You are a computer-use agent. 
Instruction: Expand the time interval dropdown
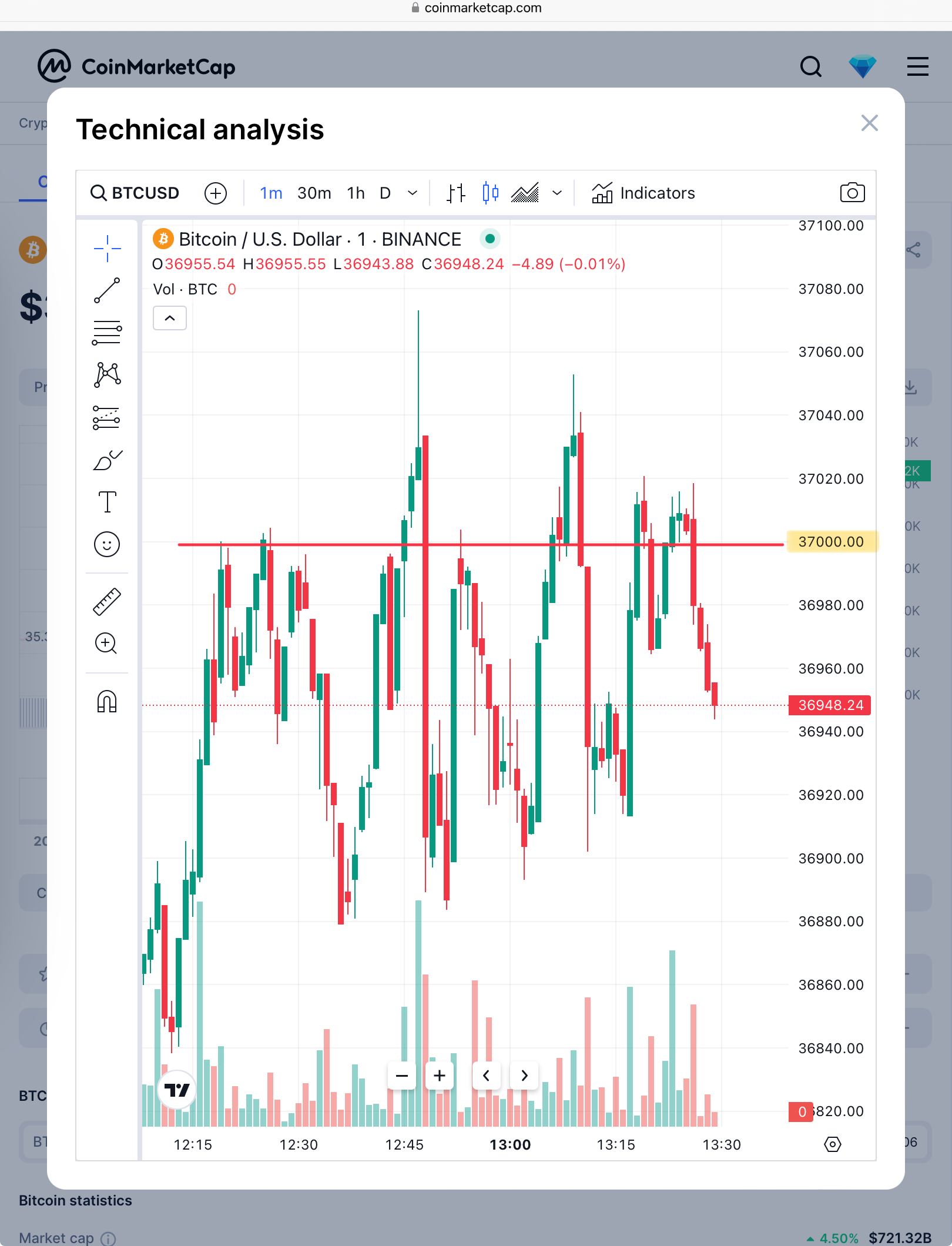413,193
